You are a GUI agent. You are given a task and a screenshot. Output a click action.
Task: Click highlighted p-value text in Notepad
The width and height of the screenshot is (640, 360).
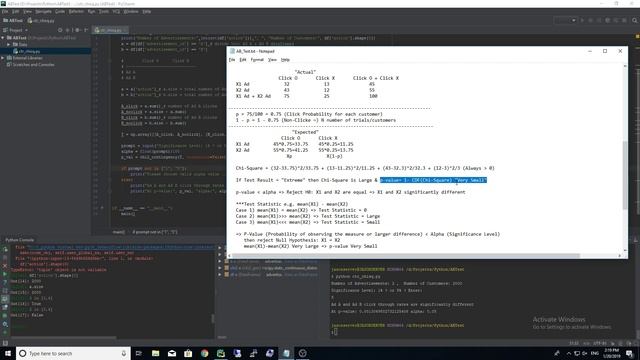pos(433,180)
